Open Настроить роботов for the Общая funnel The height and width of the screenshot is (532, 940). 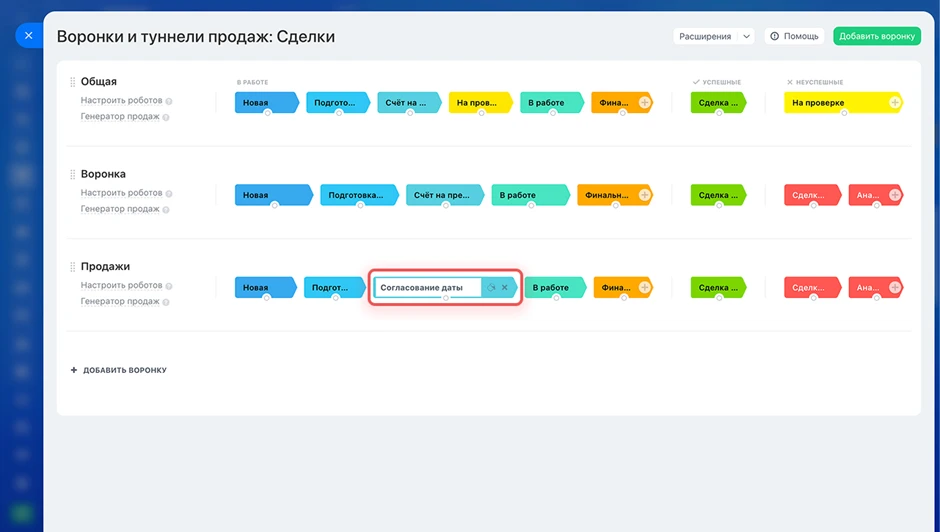coord(121,101)
